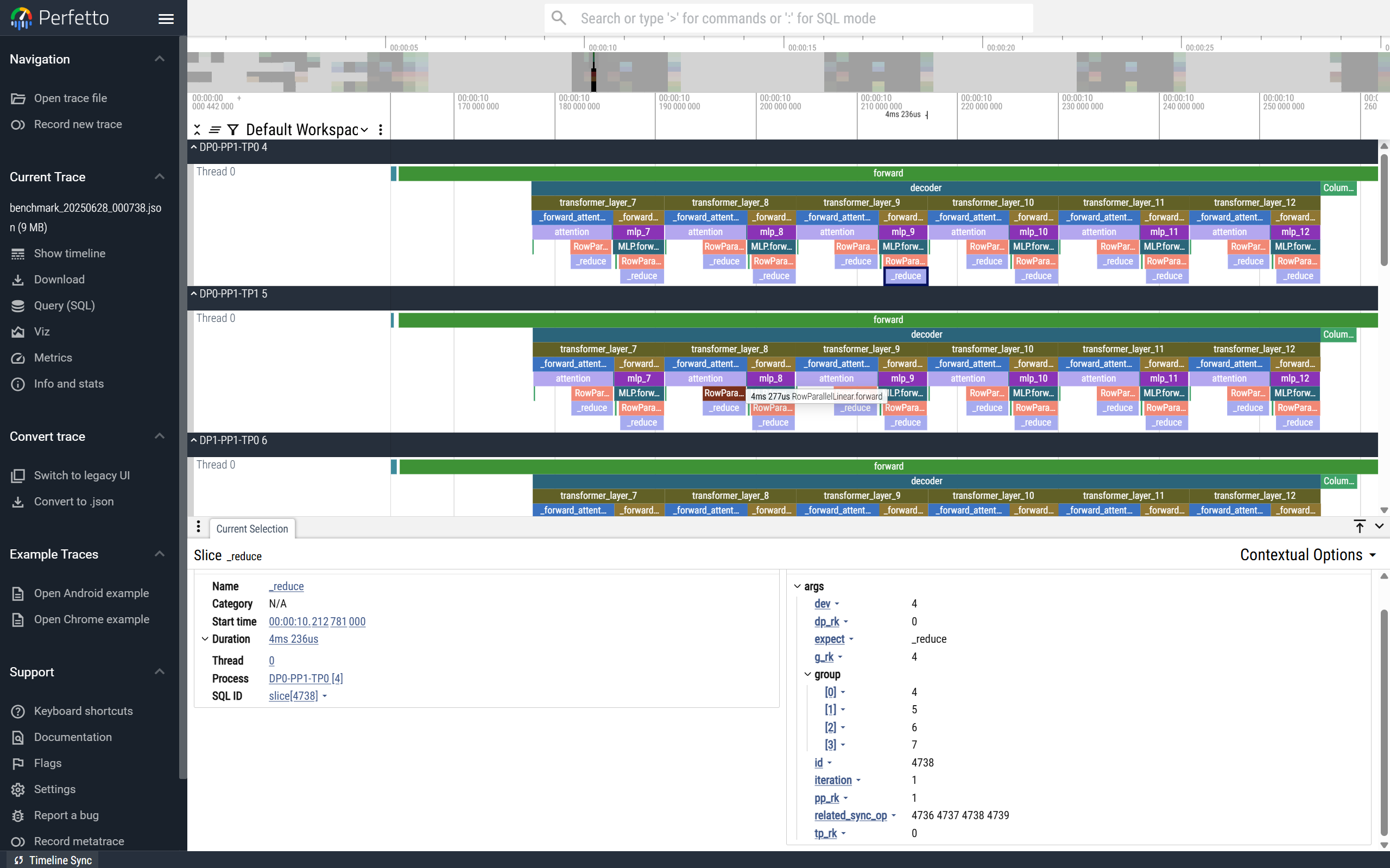Select the Current Selection tab
Image resolution: width=1390 pixels, height=868 pixels.
pos(252,529)
